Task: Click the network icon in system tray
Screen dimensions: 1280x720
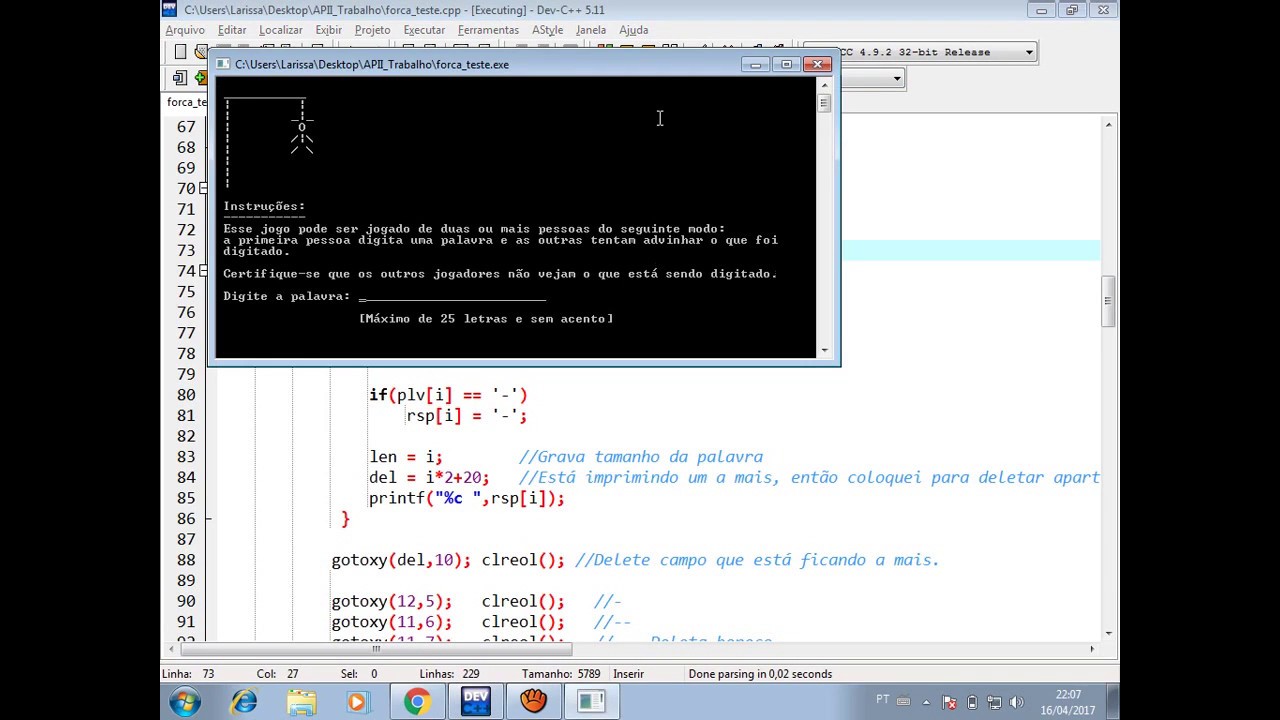Action: 994,702
